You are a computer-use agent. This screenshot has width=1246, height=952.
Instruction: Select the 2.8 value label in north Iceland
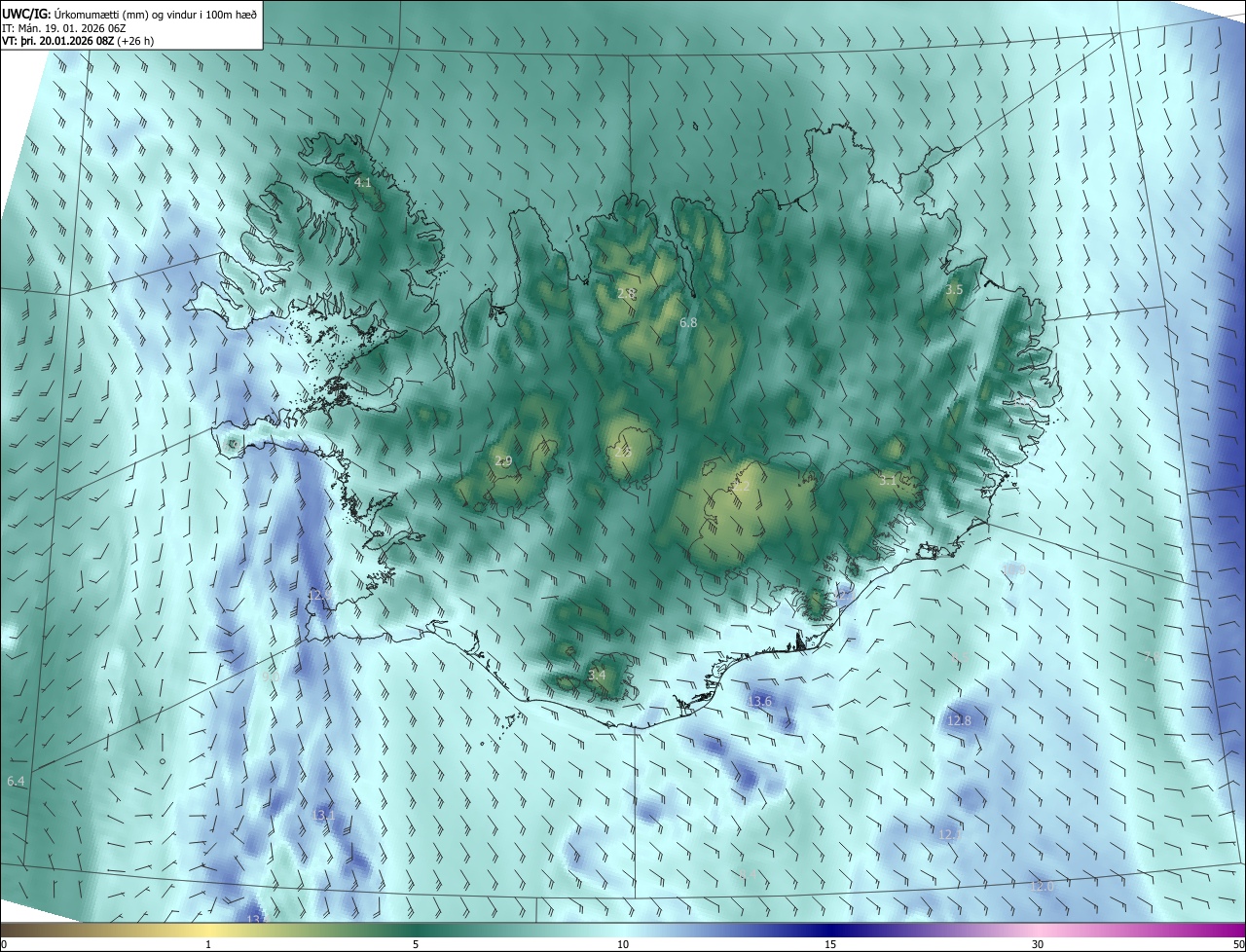[x=626, y=293]
